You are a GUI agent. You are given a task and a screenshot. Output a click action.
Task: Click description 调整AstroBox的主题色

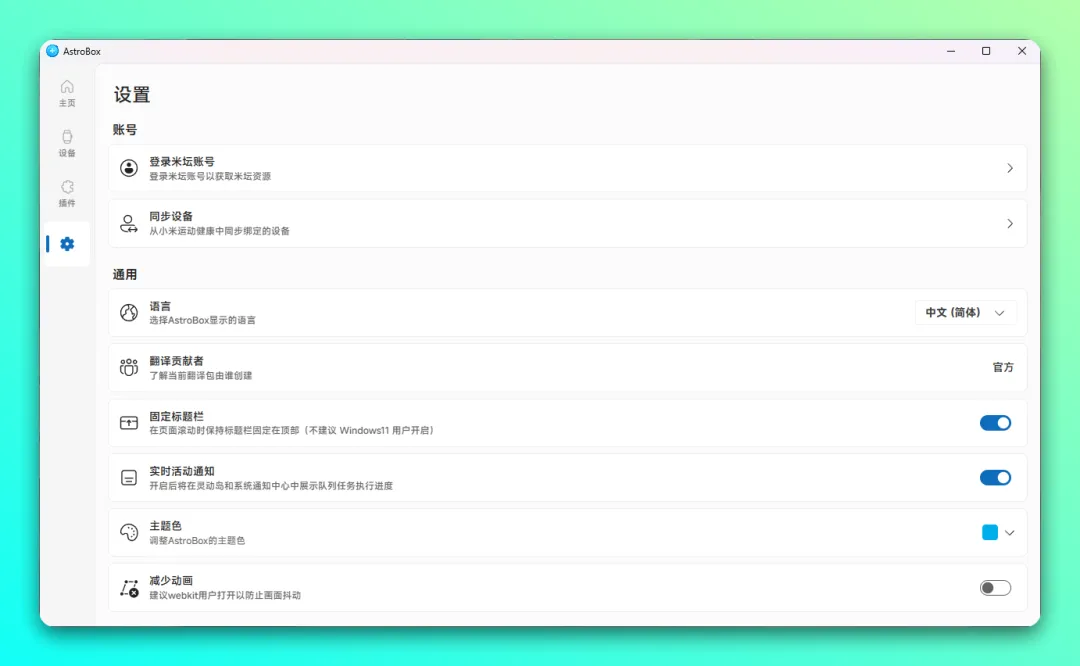pos(197,541)
